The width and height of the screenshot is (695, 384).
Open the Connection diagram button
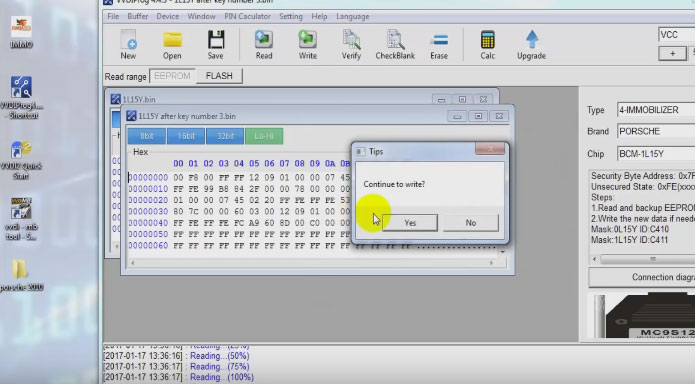pos(642,277)
